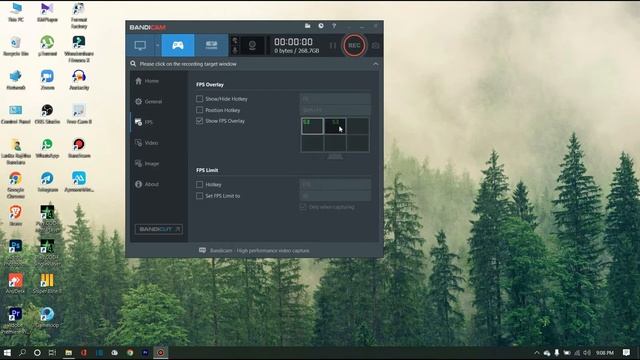640x360 pixels.
Task: Enable Set FPS Limit to checkbox
Action: [x=199, y=196]
